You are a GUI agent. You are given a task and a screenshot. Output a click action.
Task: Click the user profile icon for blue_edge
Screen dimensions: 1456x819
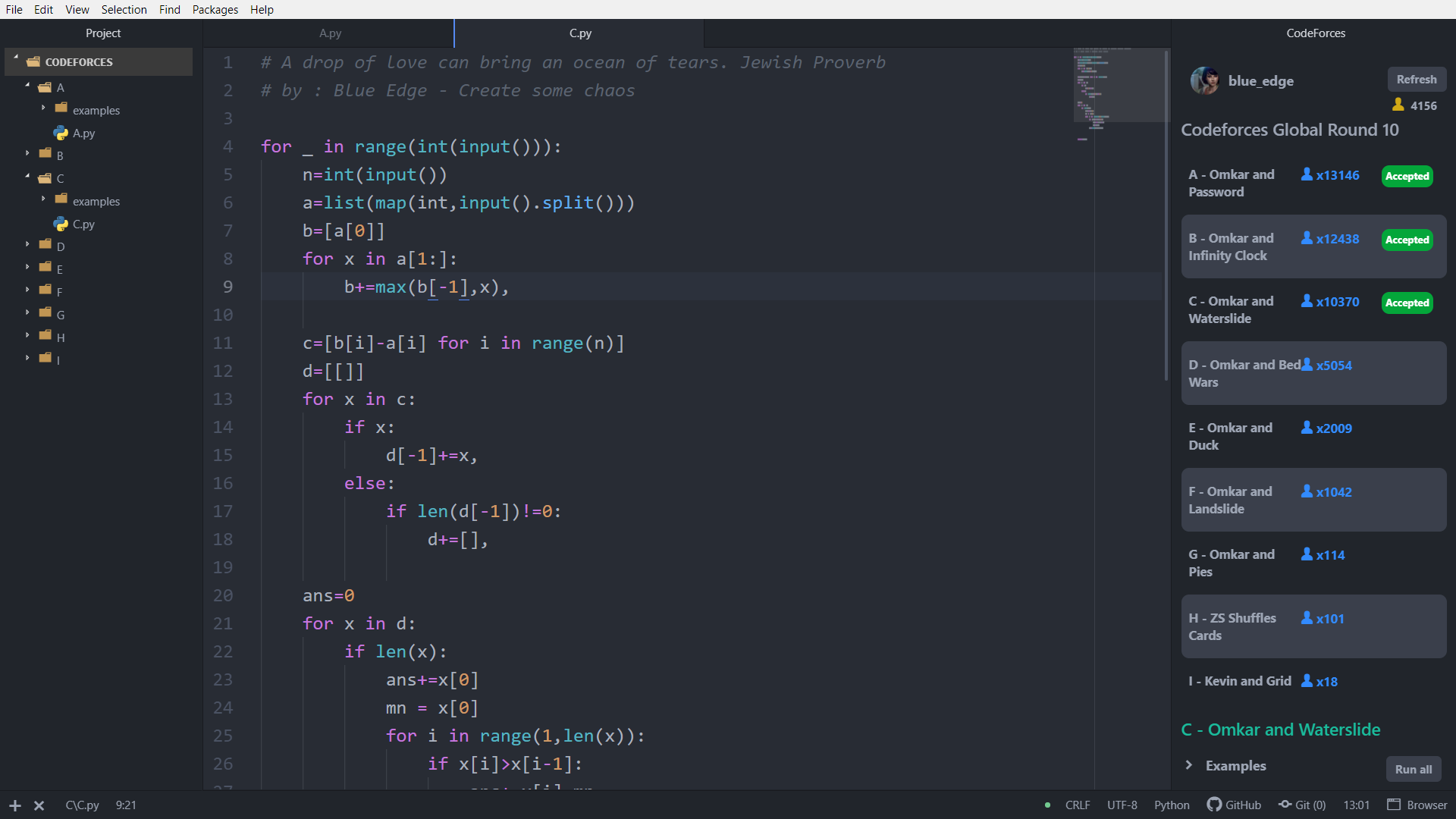click(1204, 81)
